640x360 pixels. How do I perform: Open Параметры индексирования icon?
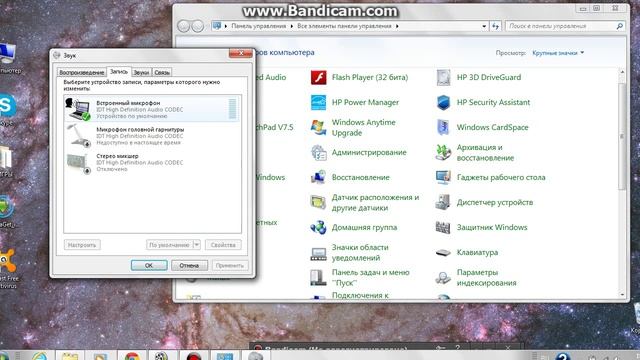(443, 278)
